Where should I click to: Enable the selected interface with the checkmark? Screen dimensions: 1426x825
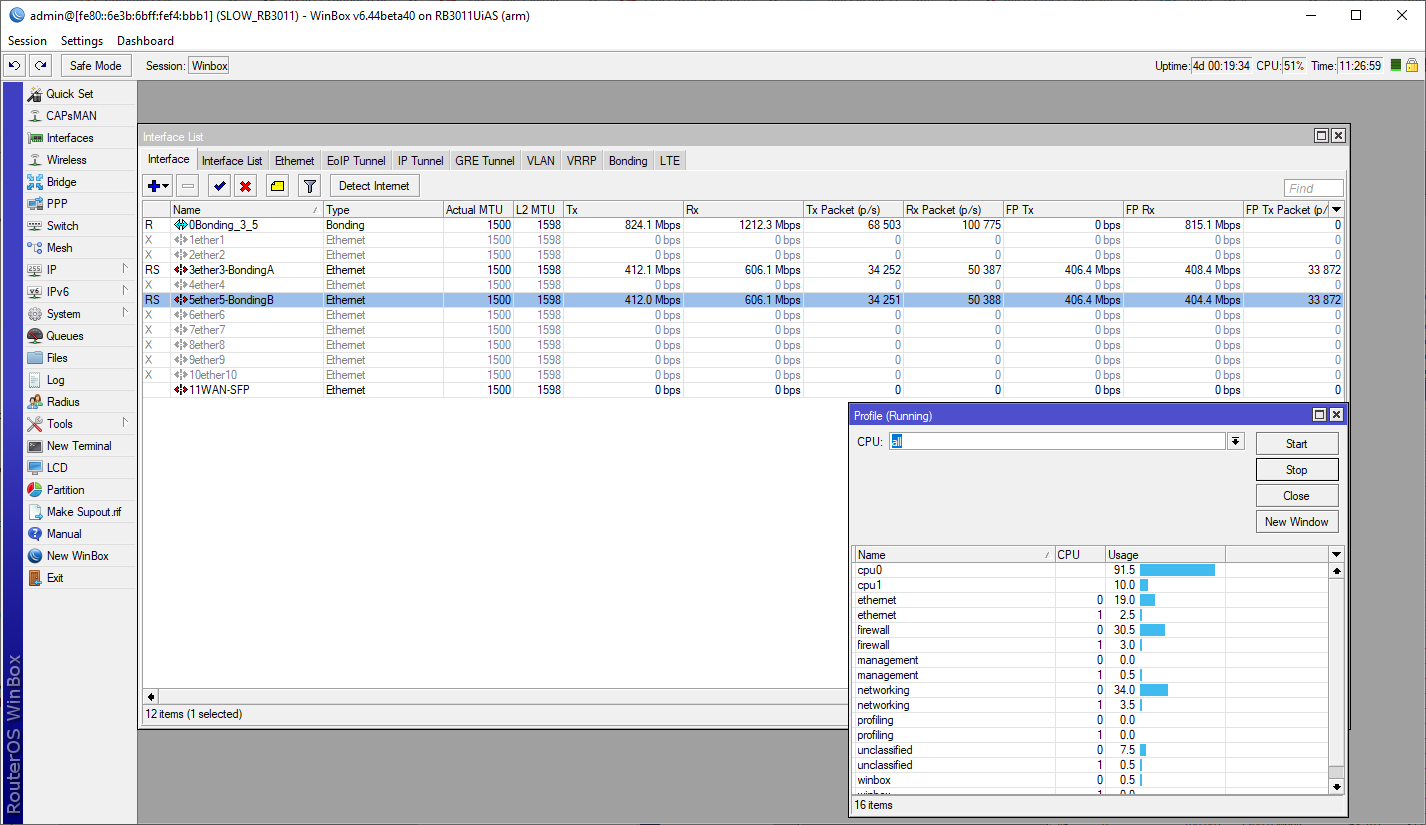[217, 185]
